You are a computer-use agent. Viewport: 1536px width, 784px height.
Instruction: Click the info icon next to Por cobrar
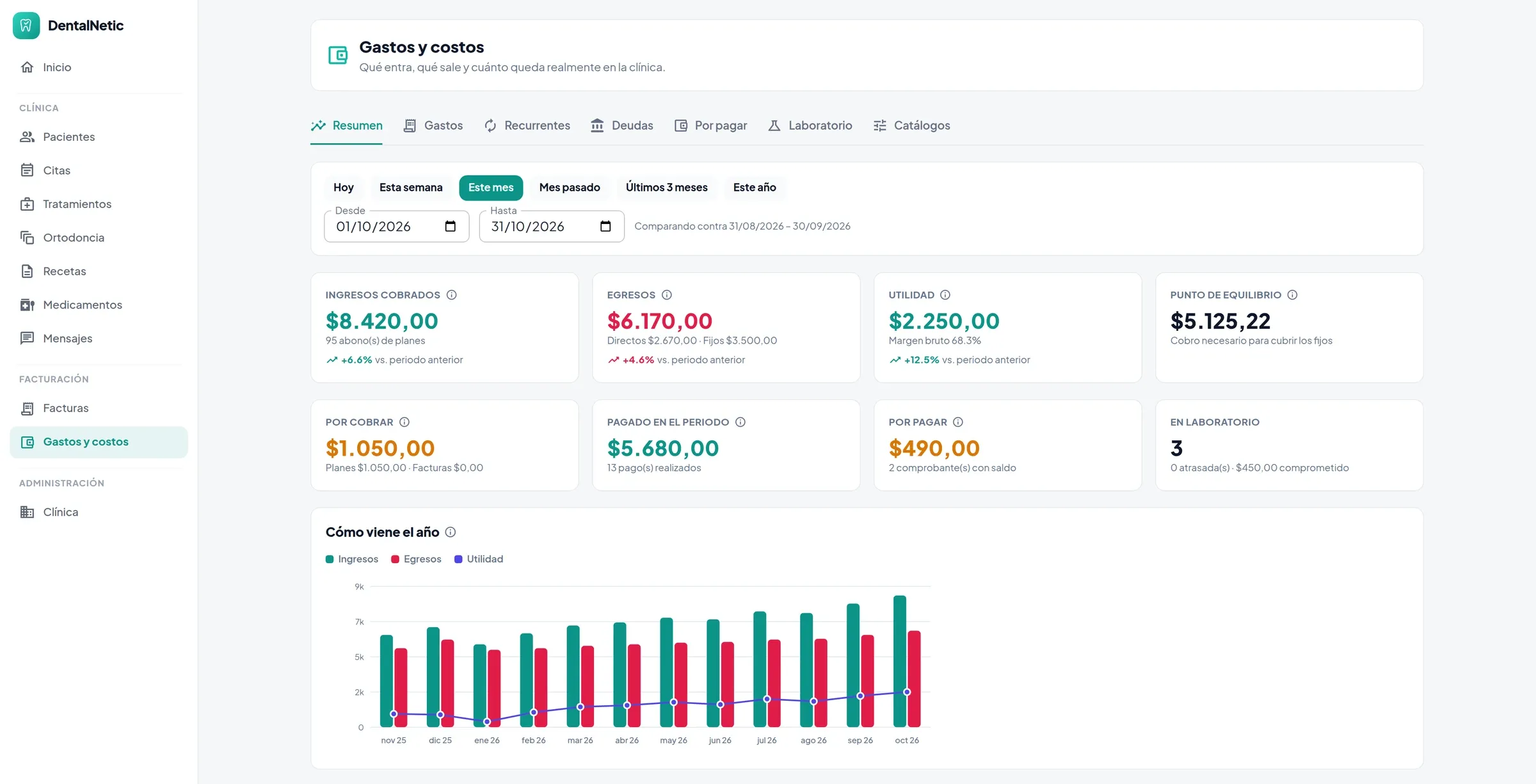(x=404, y=422)
